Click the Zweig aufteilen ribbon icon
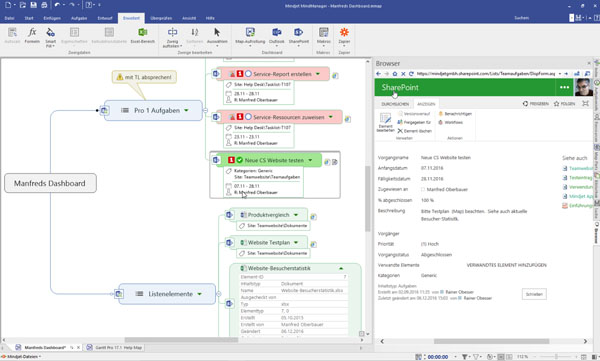 (172, 37)
